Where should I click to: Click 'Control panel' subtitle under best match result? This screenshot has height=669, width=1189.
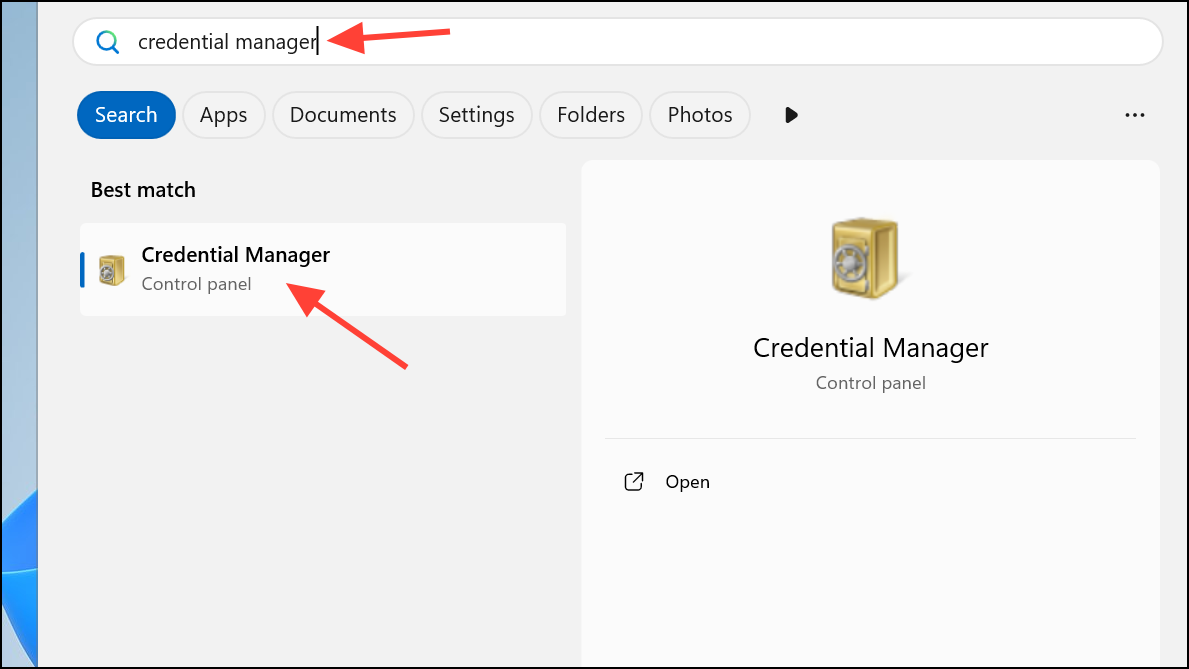point(196,284)
